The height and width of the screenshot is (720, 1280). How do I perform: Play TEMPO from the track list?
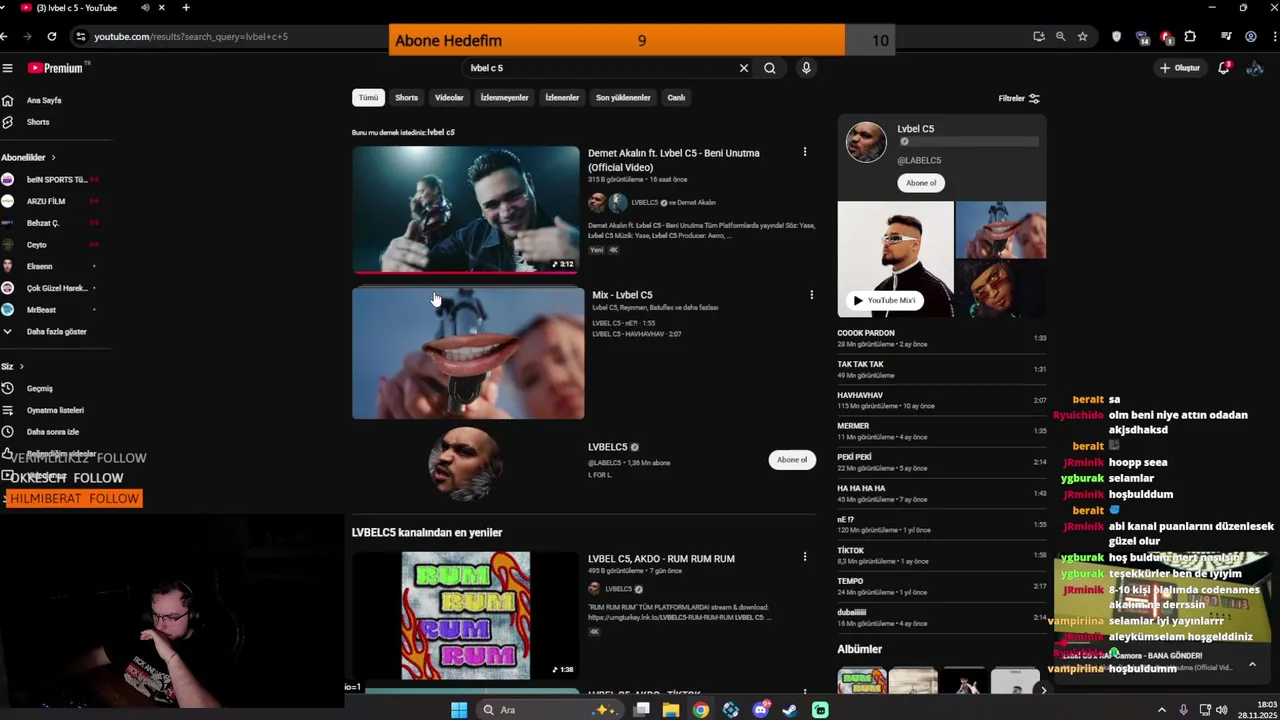coord(942,586)
